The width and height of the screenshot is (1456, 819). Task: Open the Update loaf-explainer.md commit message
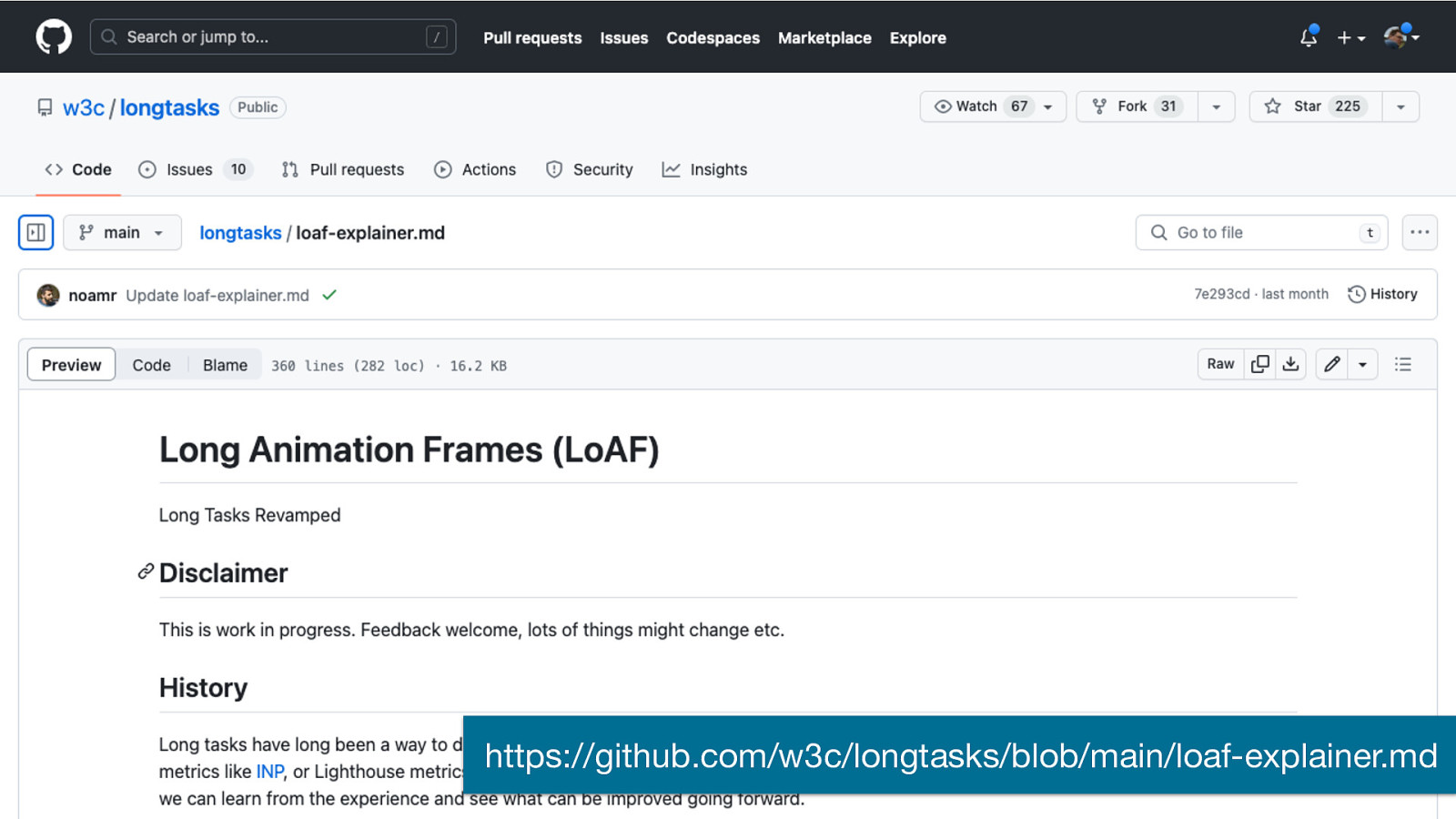point(217,295)
